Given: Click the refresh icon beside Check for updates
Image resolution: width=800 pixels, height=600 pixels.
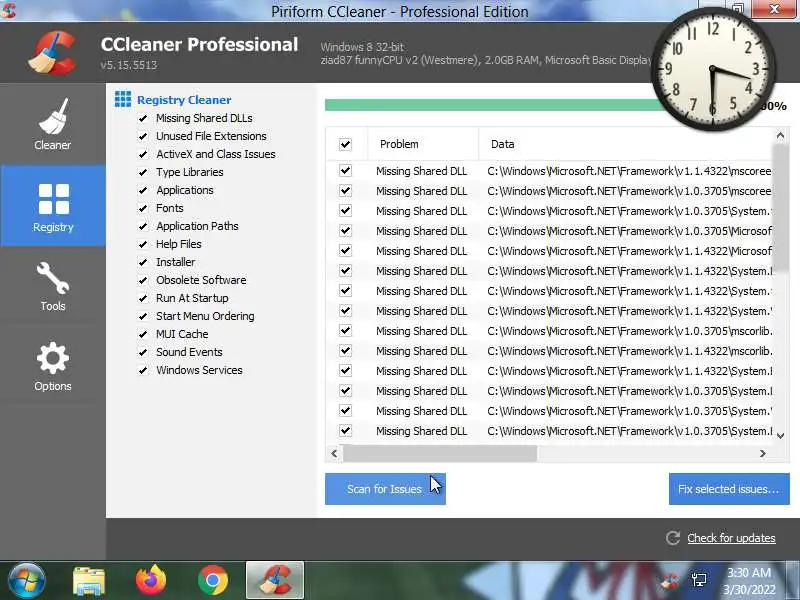Looking at the screenshot, I should (673, 538).
